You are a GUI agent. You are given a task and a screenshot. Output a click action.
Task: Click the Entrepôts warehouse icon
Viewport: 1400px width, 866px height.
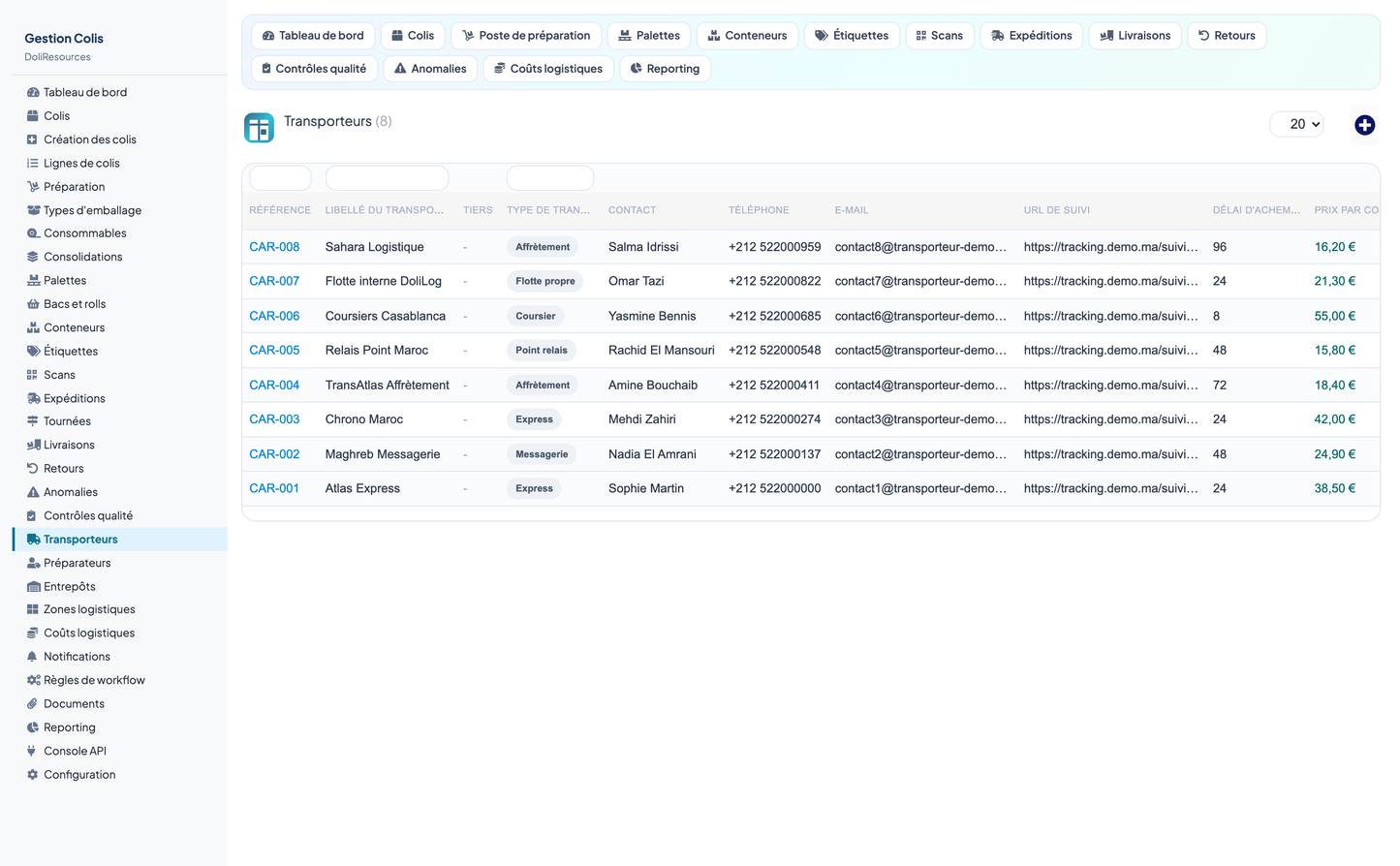click(33, 586)
